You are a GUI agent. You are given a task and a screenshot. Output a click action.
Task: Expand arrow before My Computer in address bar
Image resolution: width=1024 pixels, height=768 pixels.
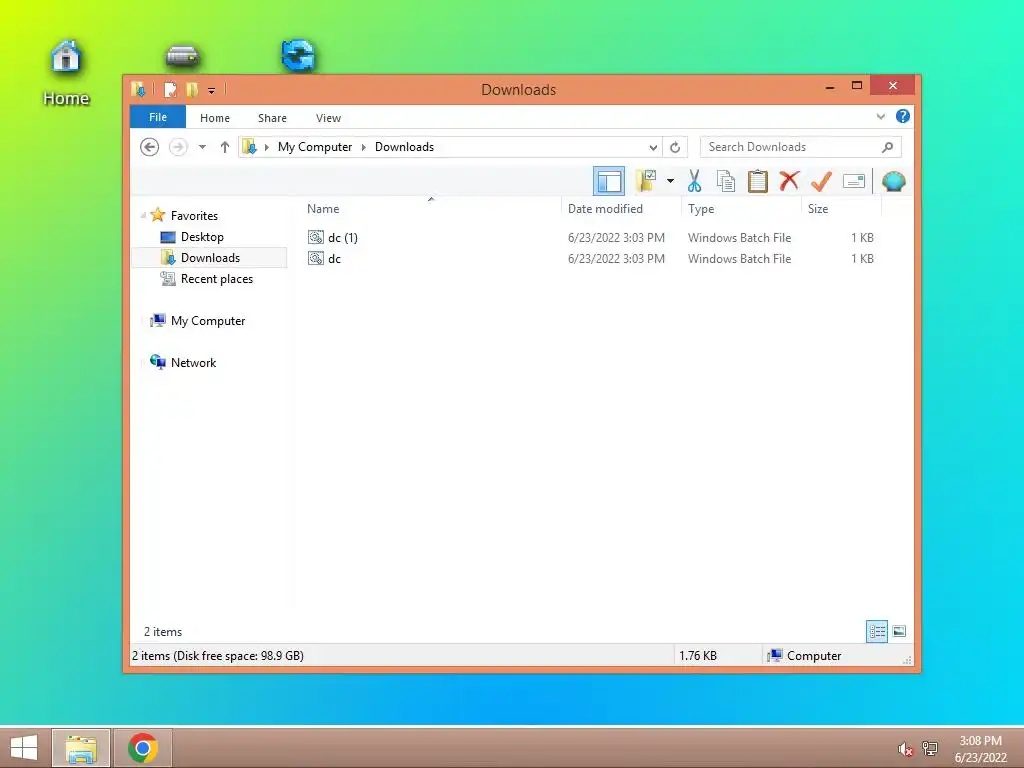pos(266,147)
